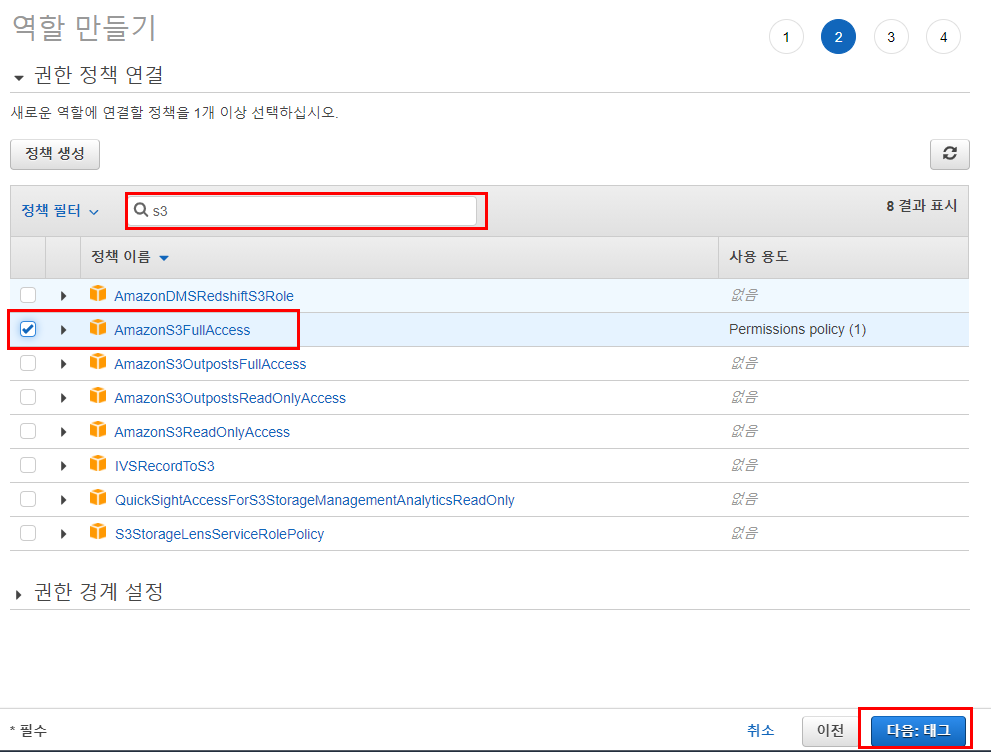
Task: Expand the 권한 경계 설정 section
Action: pos(18,595)
